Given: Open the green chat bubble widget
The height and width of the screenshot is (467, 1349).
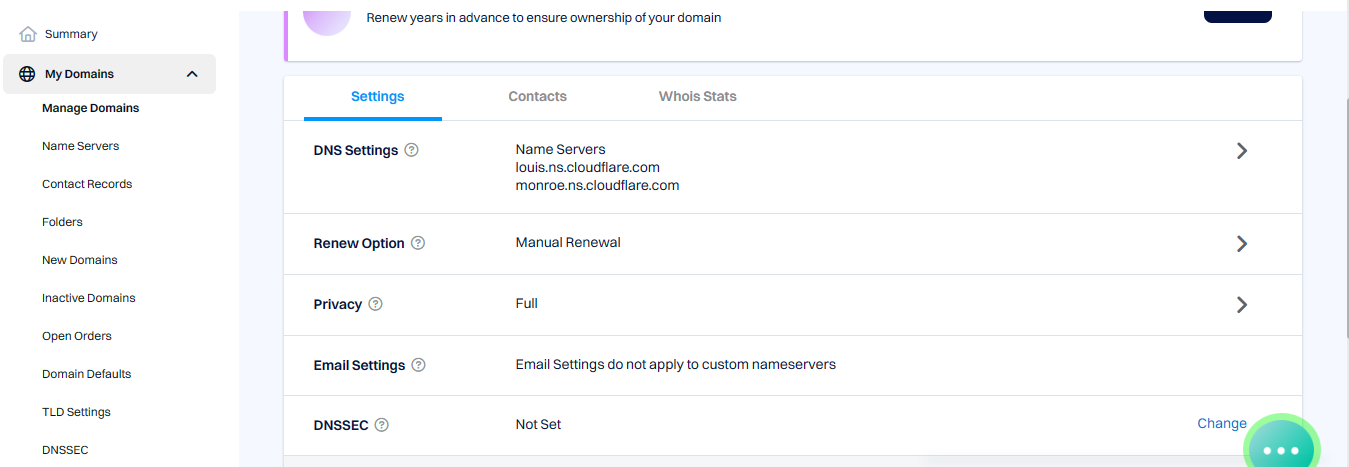Looking at the screenshot, I should (1281, 449).
